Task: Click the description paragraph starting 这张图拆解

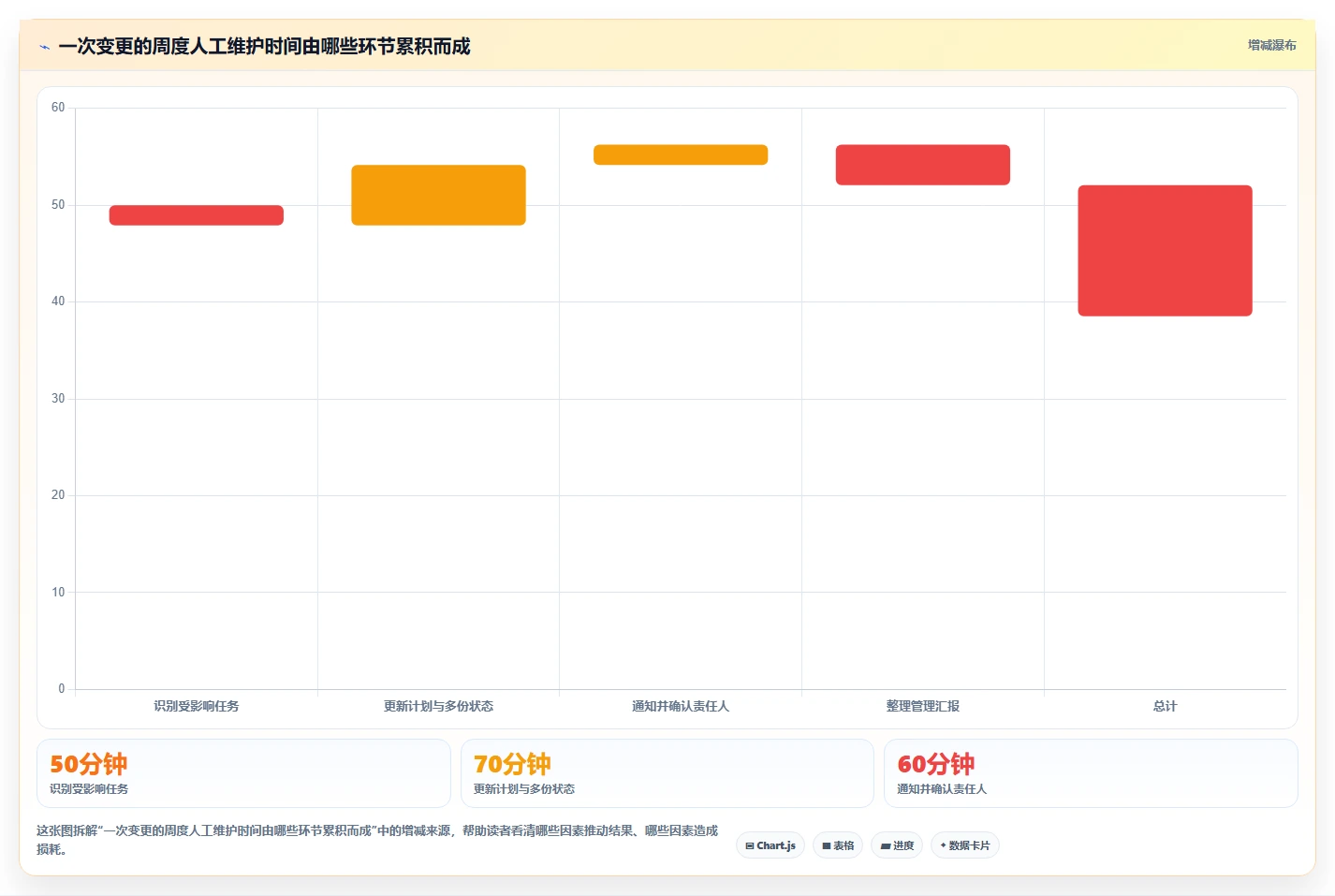Action: pos(377,840)
